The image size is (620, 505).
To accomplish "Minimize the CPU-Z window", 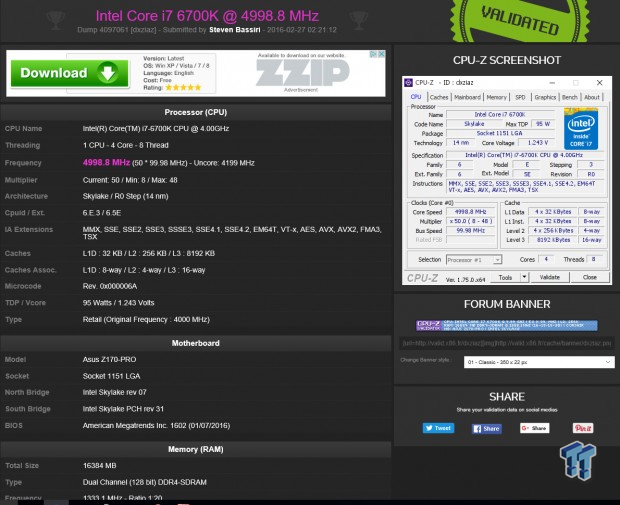I will [552, 83].
